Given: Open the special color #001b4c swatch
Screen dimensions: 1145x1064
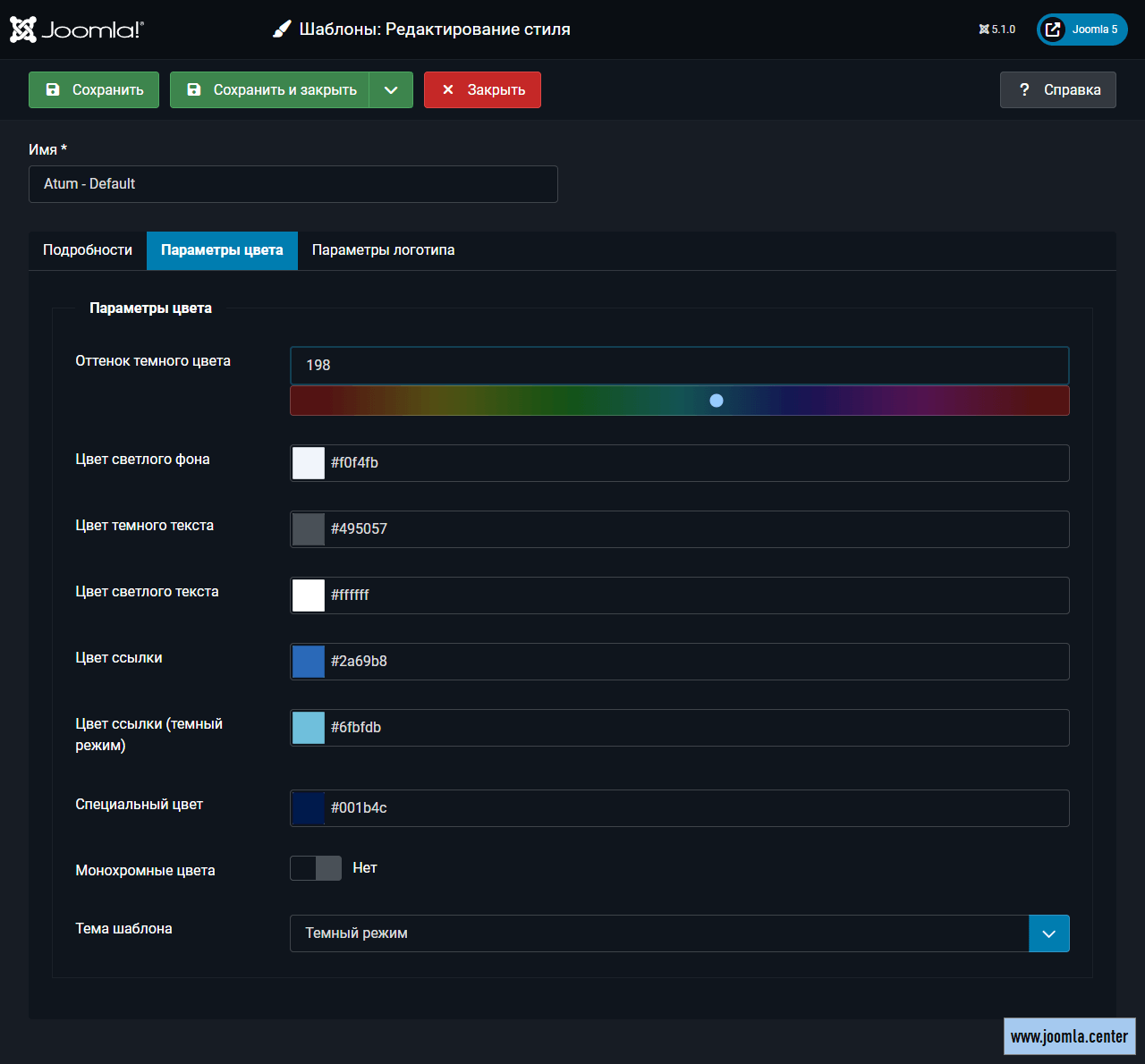Looking at the screenshot, I should click(x=309, y=808).
